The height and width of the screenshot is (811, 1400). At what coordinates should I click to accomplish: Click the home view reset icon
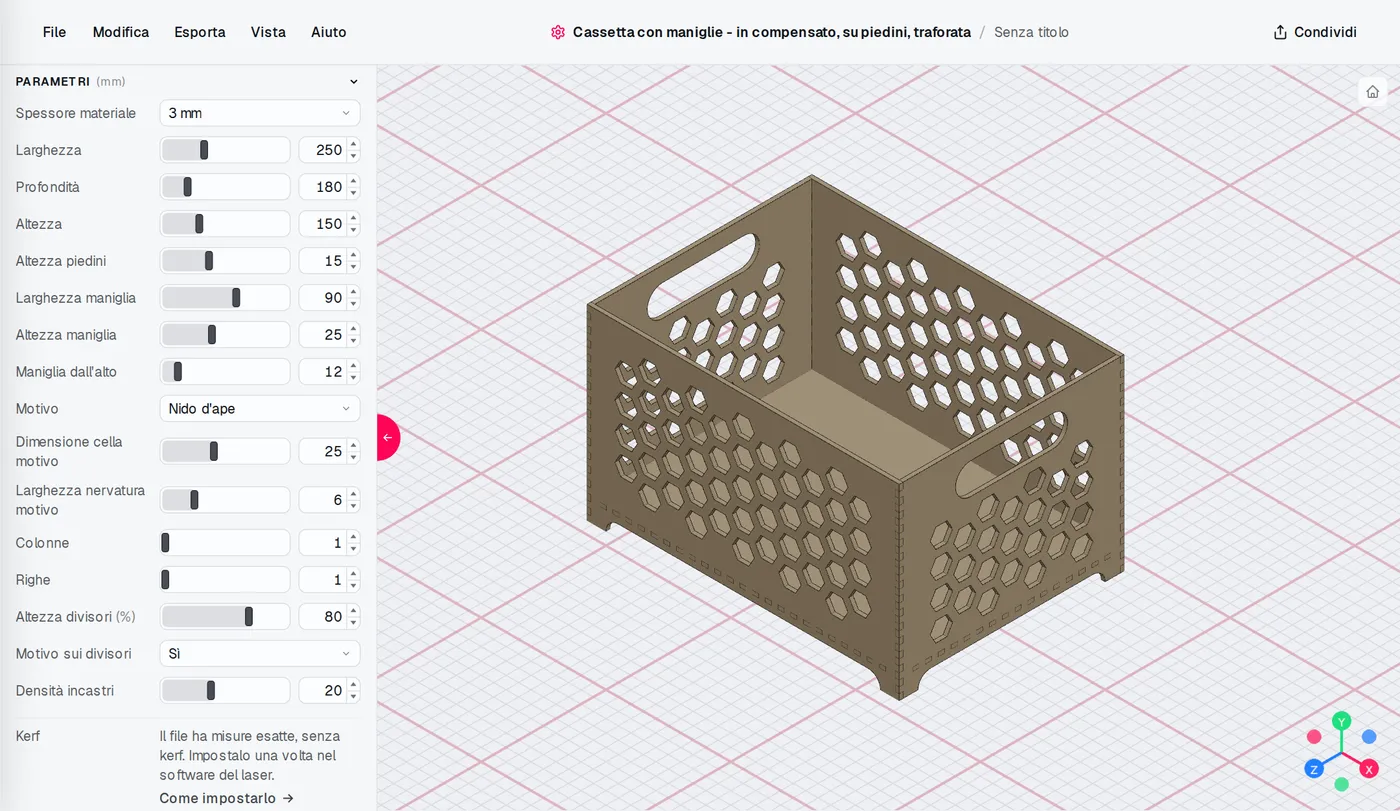[x=1372, y=91]
